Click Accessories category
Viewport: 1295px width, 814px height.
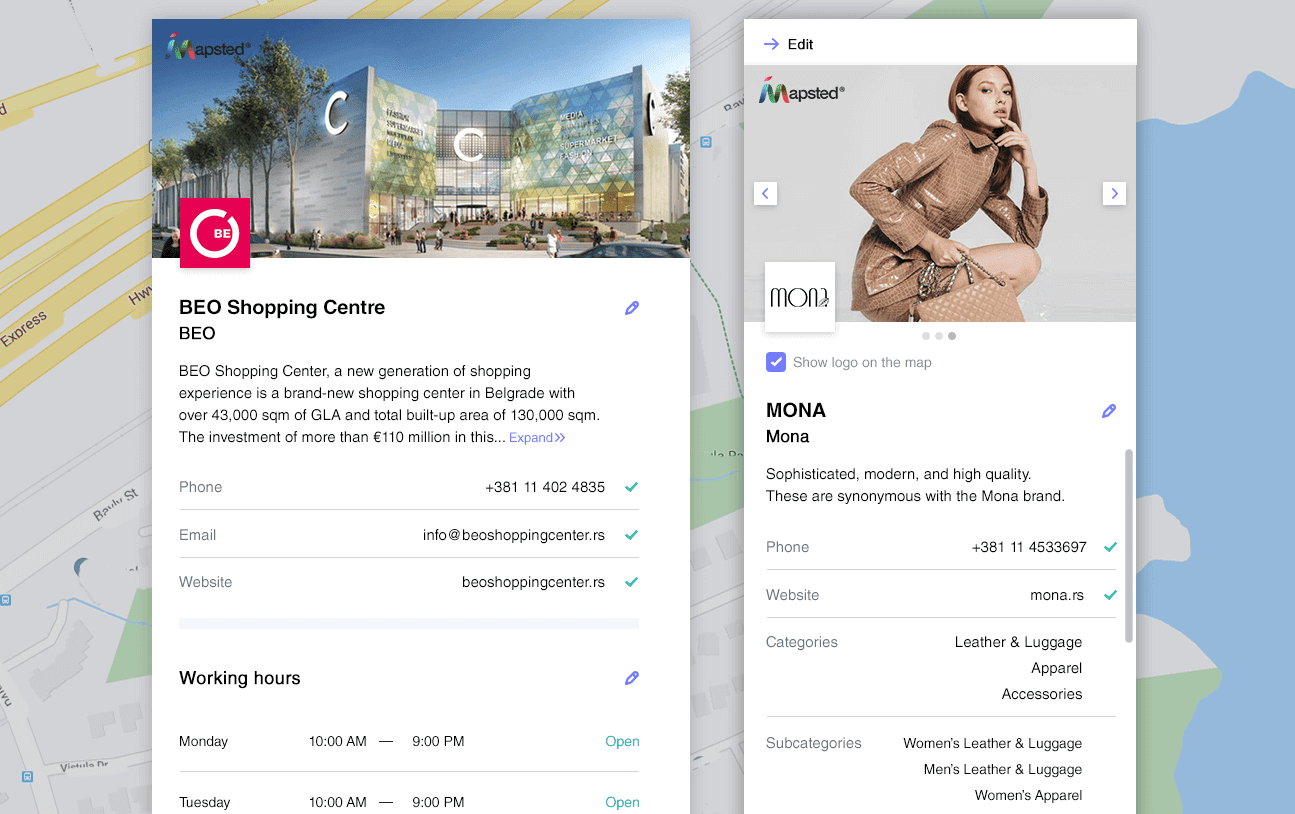tap(1042, 694)
